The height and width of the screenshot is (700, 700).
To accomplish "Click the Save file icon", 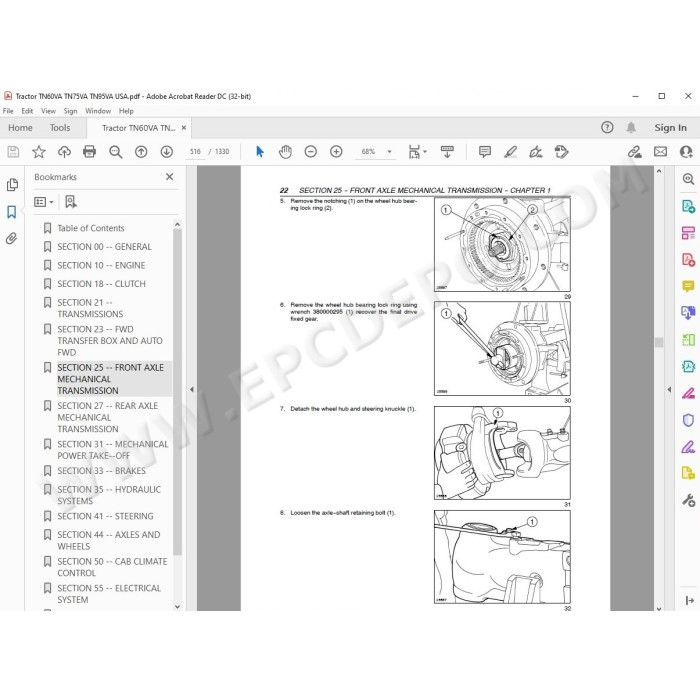I will (x=13, y=152).
